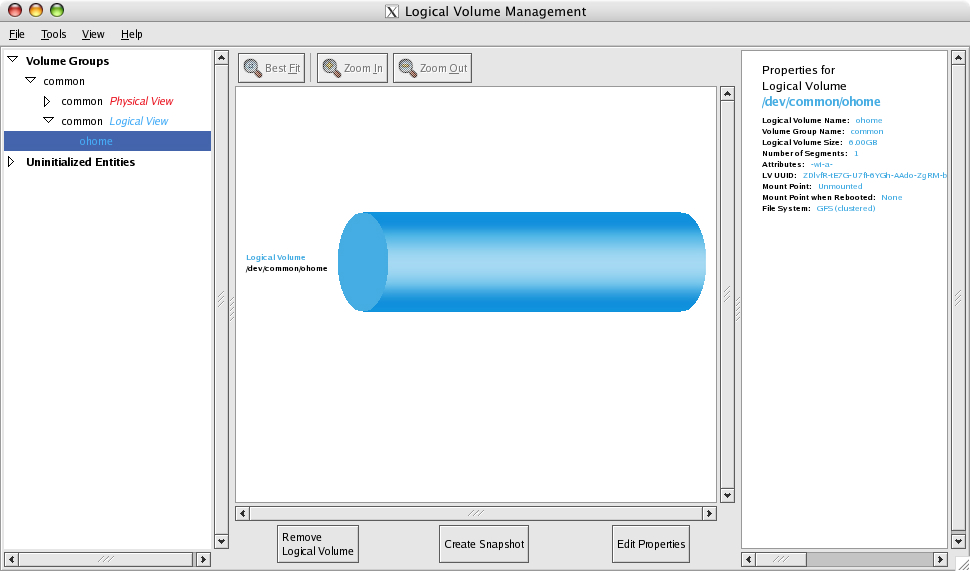Click scroll right arrow below diagram
The width and height of the screenshot is (970, 571).
pyautogui.click(x=709, y=513)
